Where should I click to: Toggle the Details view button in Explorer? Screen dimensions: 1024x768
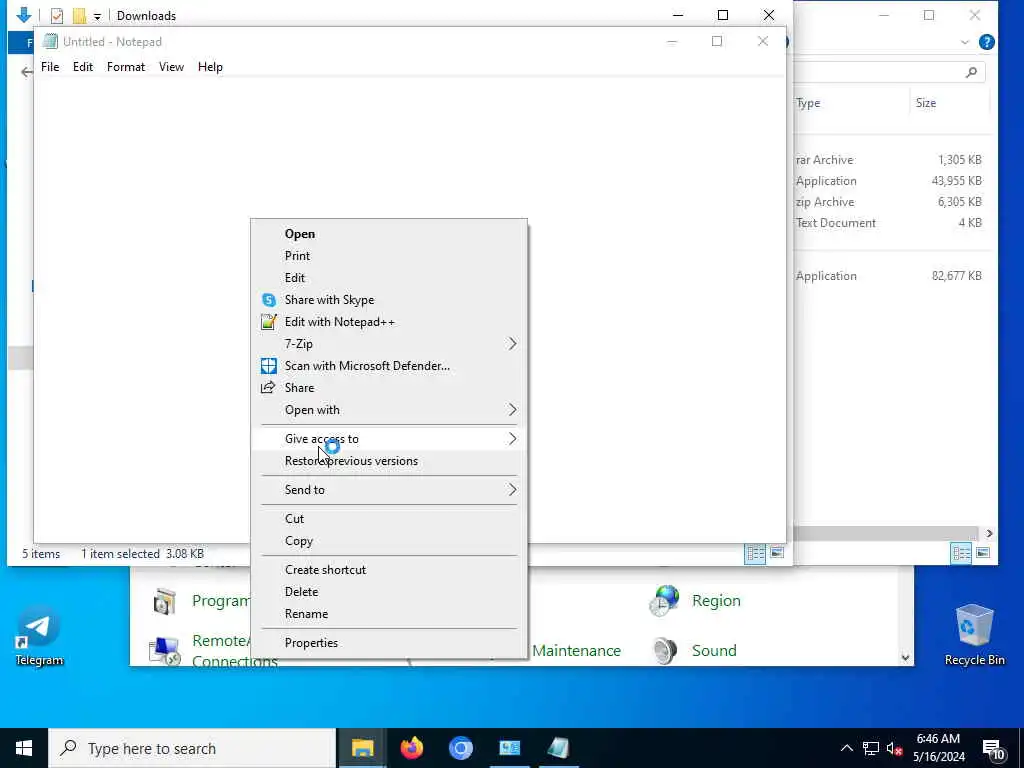click(x=755, y=554)
